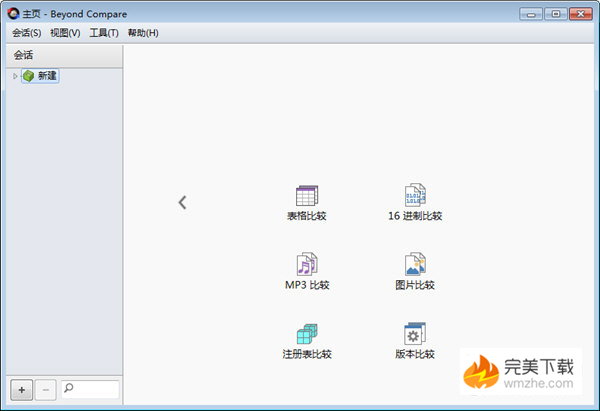The image size is (600, 411).
Task: Open the 图片比较 picture compare icon
Action: click(415, 264)
